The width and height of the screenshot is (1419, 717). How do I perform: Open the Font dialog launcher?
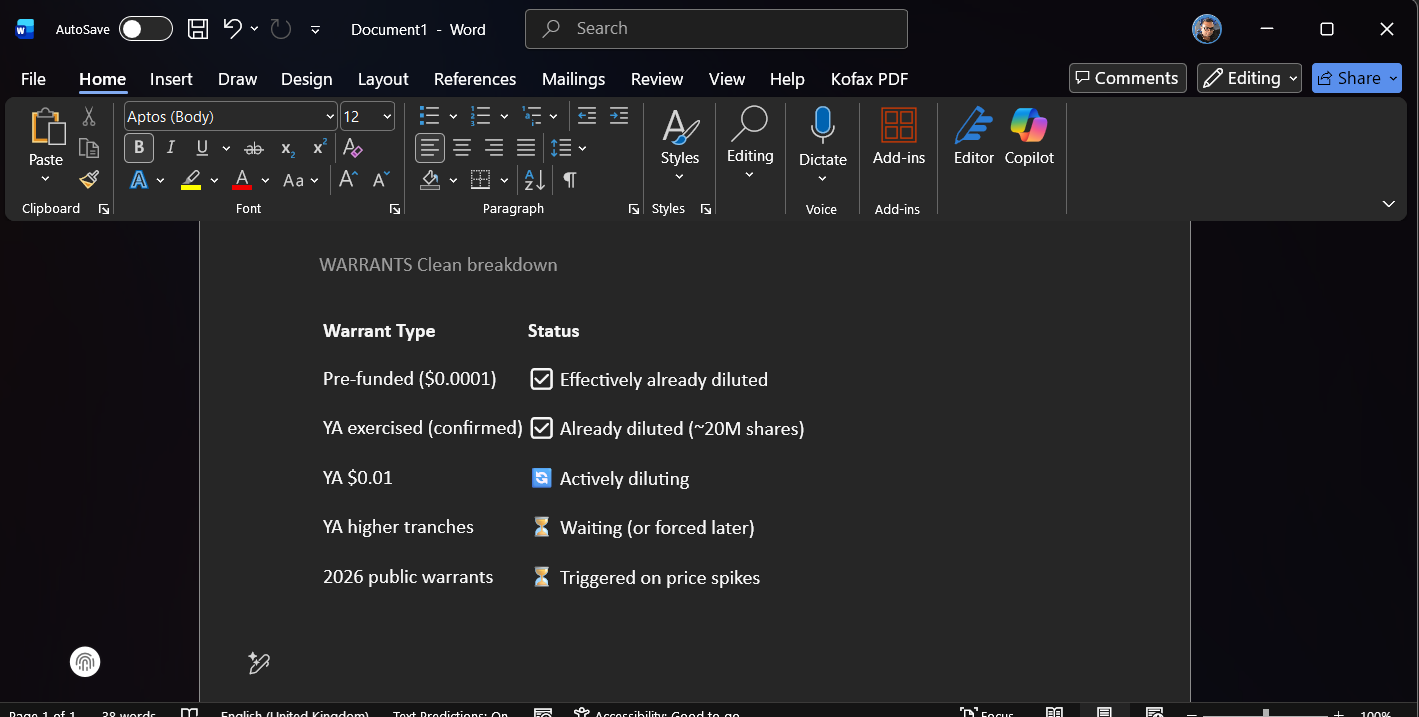point(395,209)
